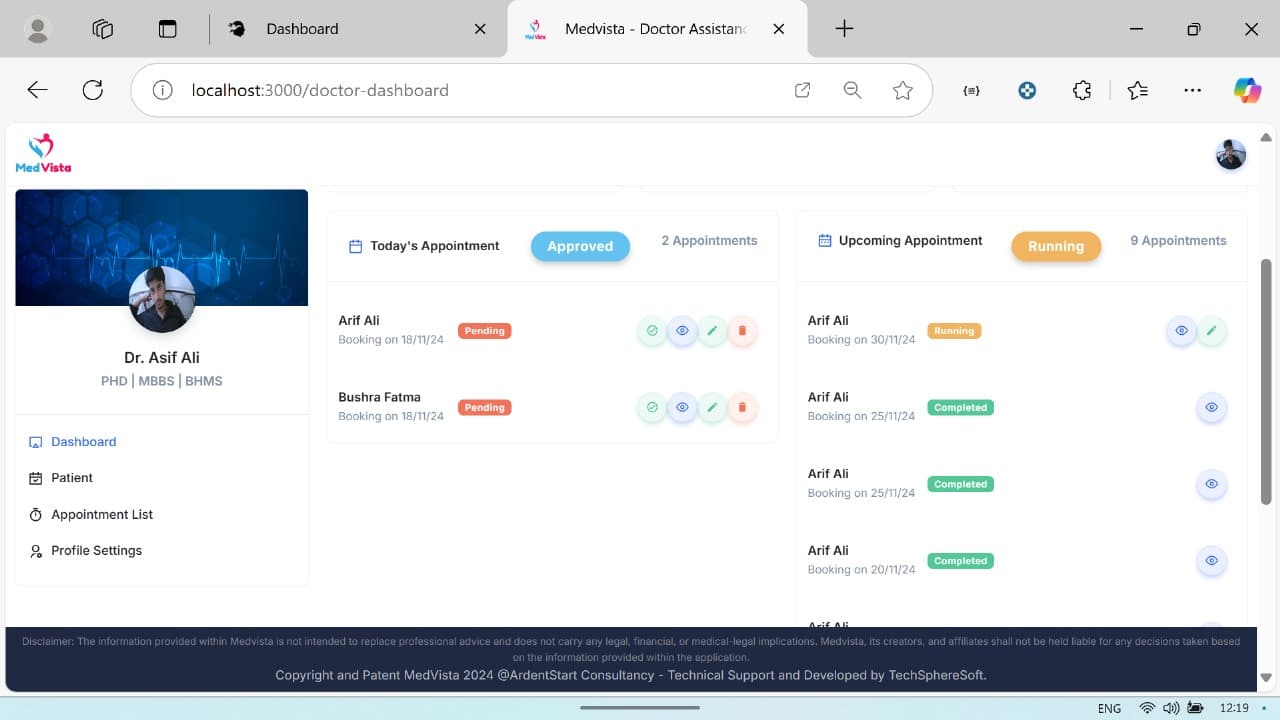The width and height of the screenshot is (1280, 720).
Task: Go back to the previous page
Action: 37,90
